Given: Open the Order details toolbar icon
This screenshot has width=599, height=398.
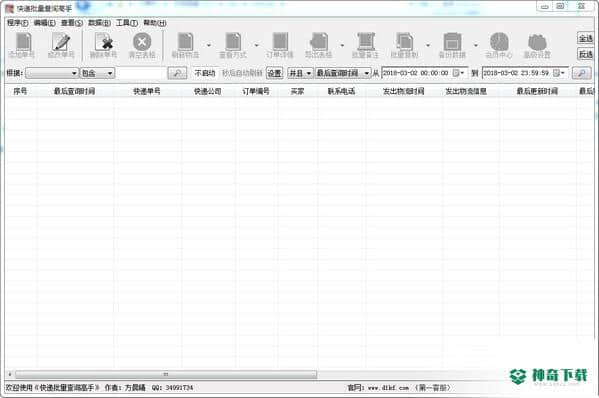Looking at the screenshot, I should [x=280, y=42].
